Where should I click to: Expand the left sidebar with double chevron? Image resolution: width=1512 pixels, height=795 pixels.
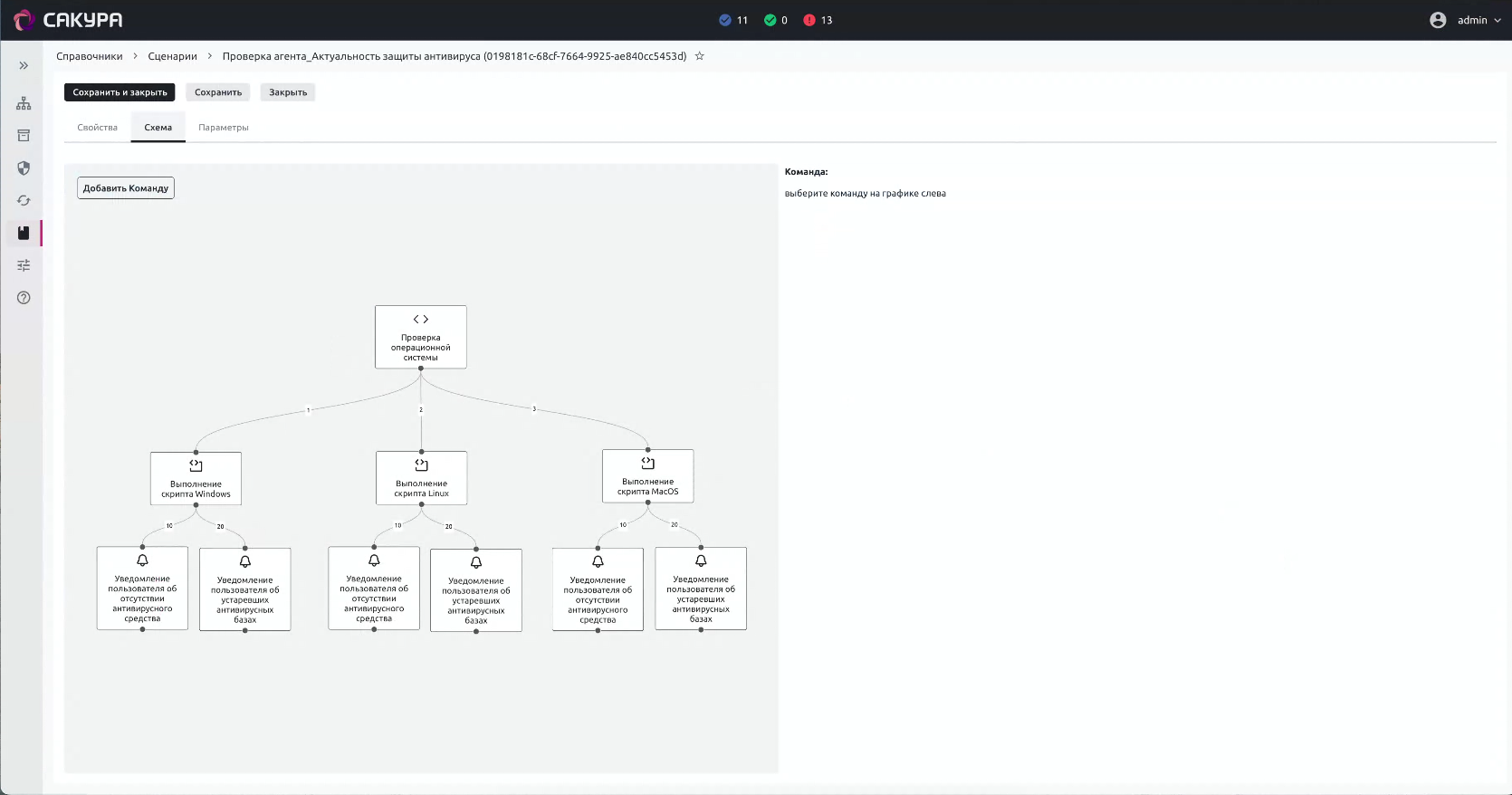pyautogui.click(x=24, y=66)
